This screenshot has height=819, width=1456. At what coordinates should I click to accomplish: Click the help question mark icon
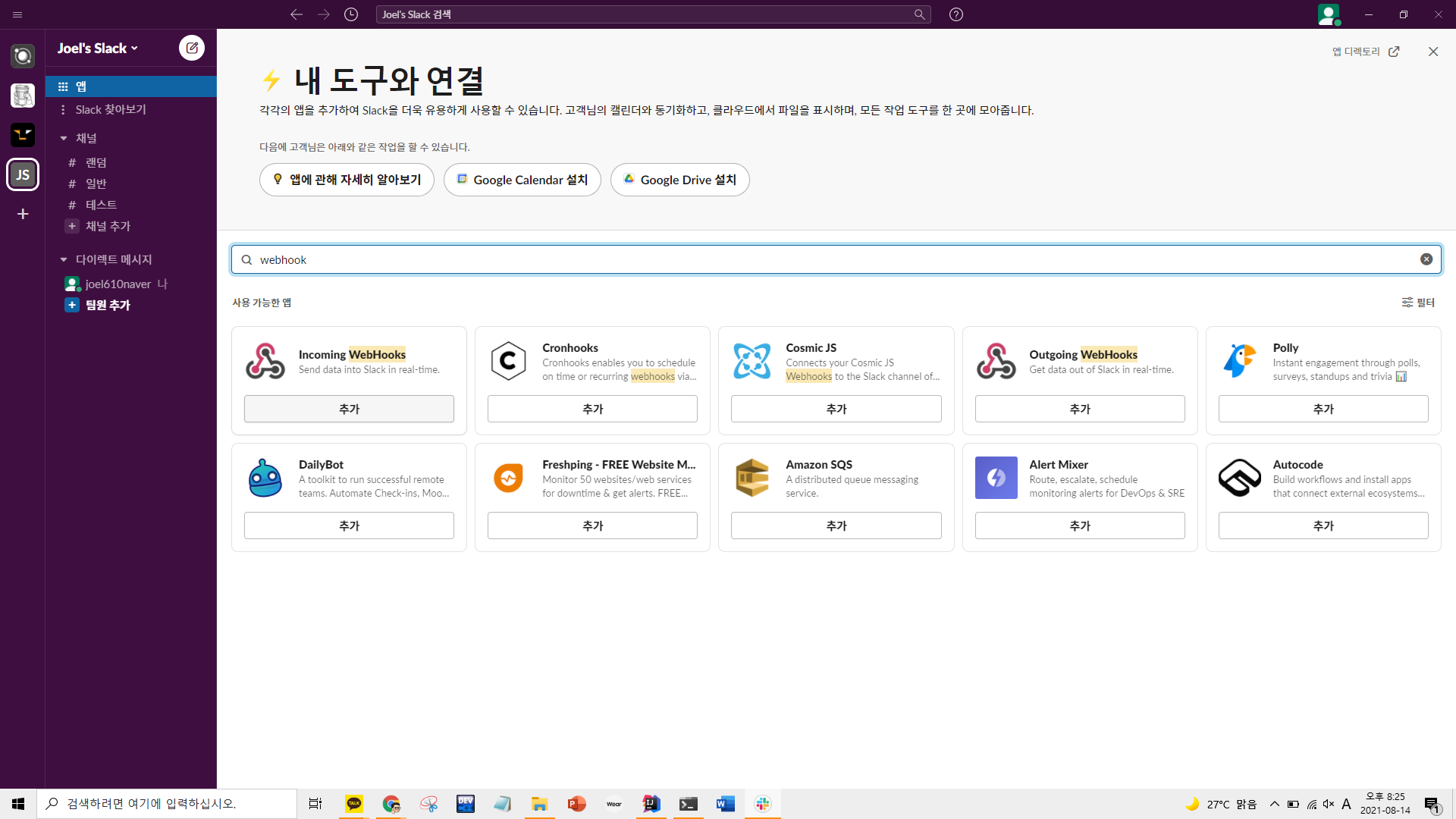pyautogui.click(x=956, y=14)
